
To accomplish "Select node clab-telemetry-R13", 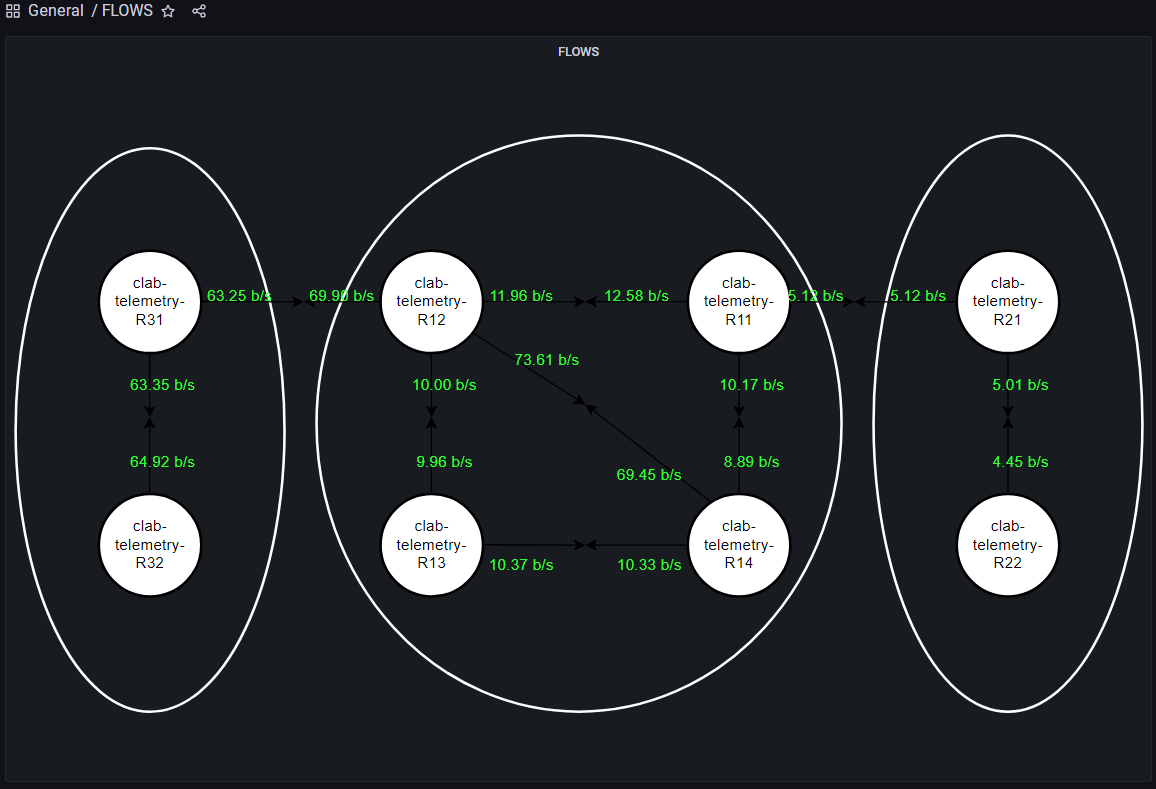I will pyautogui.click(x=431, y=545).
